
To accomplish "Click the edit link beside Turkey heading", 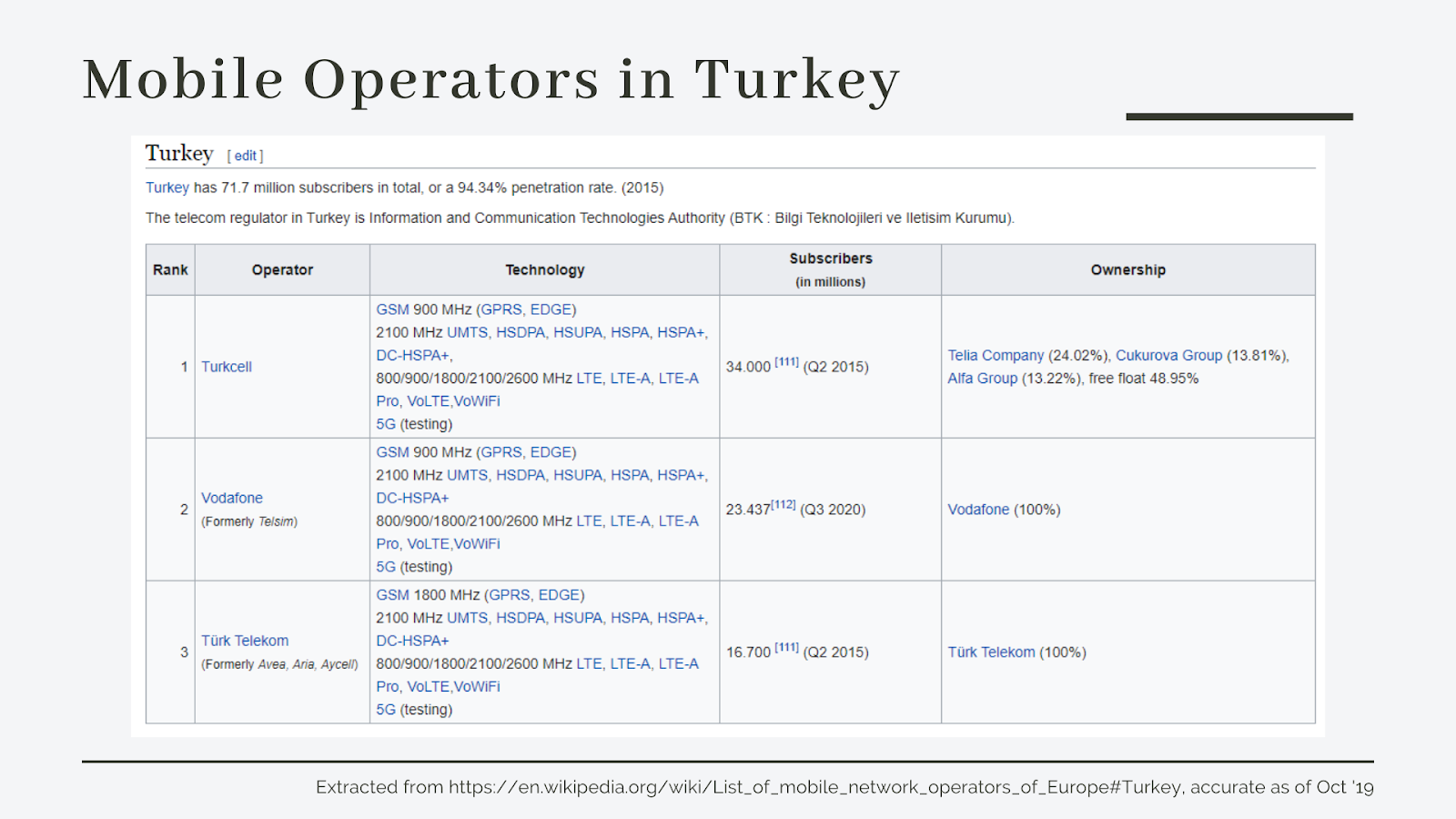I will pos(246,156).
